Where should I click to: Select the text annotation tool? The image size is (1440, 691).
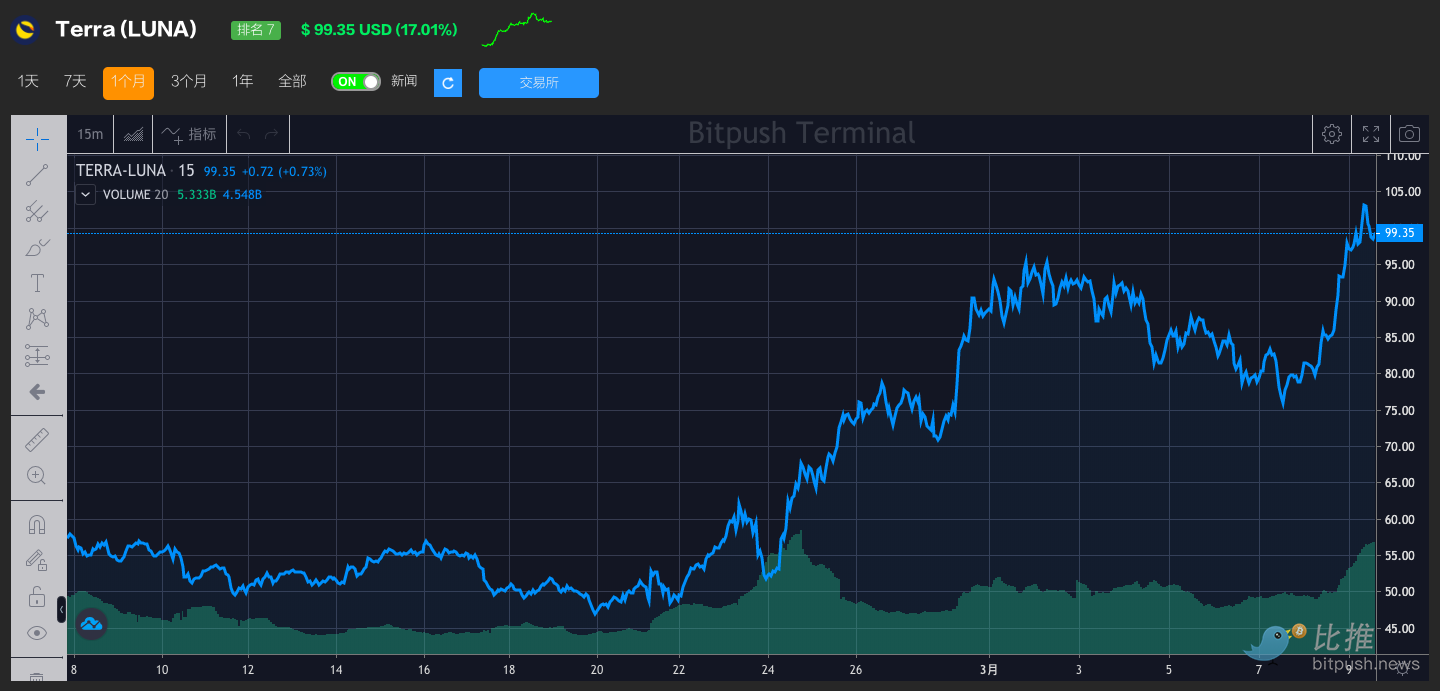pyautogui.click(x=37, y=283)
